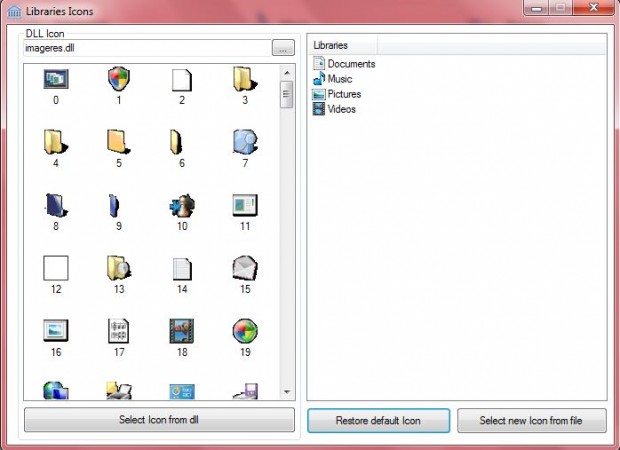Click Select Icon from dll button
The height and width of the screenshot is (450, 620).
pyautogui.click(x=159, y=420)
